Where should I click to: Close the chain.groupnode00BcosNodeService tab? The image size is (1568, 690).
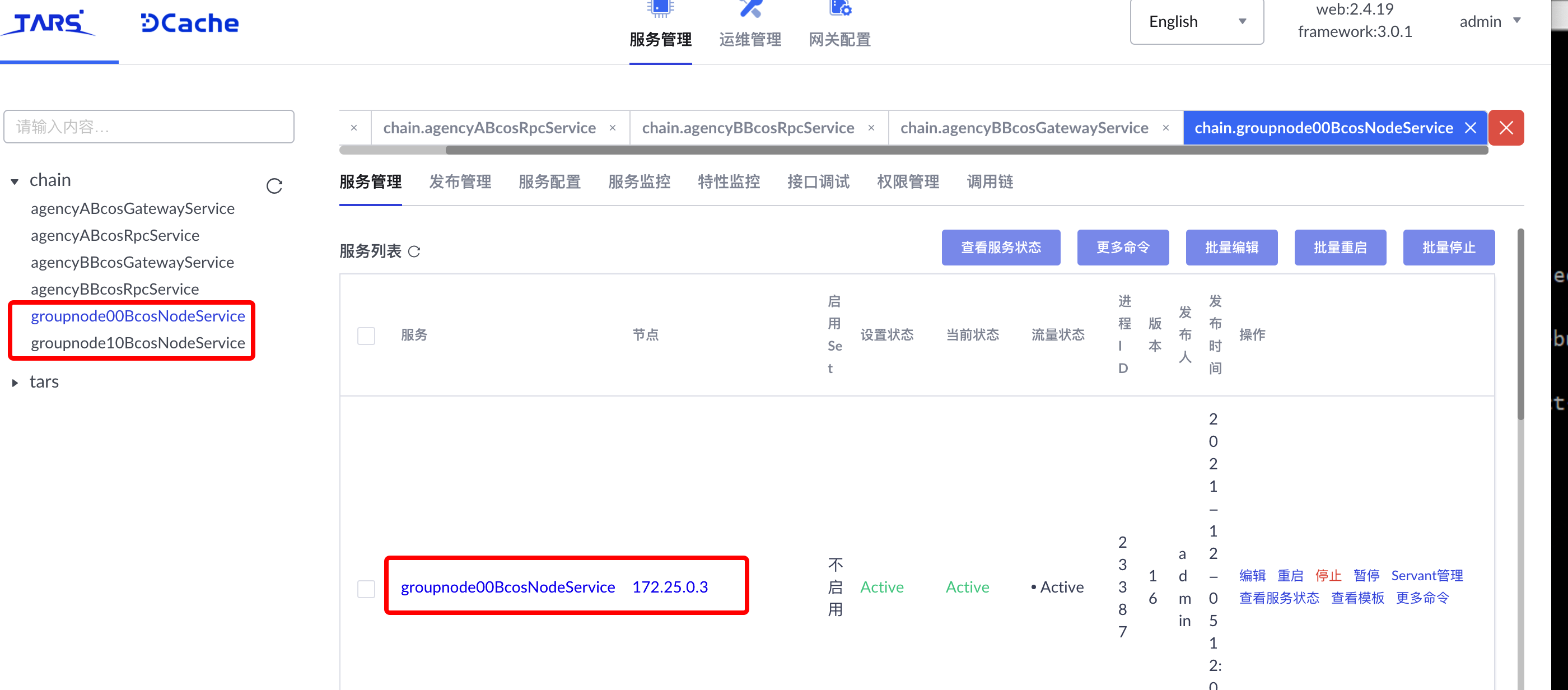click(x=1471, y=128)
